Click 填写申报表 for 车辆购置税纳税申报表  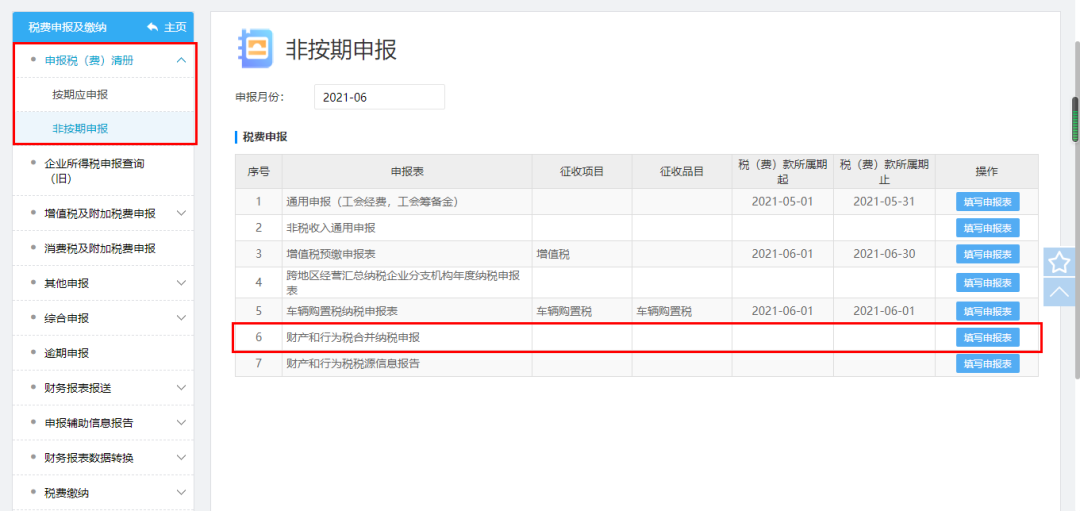coord(986,311)
